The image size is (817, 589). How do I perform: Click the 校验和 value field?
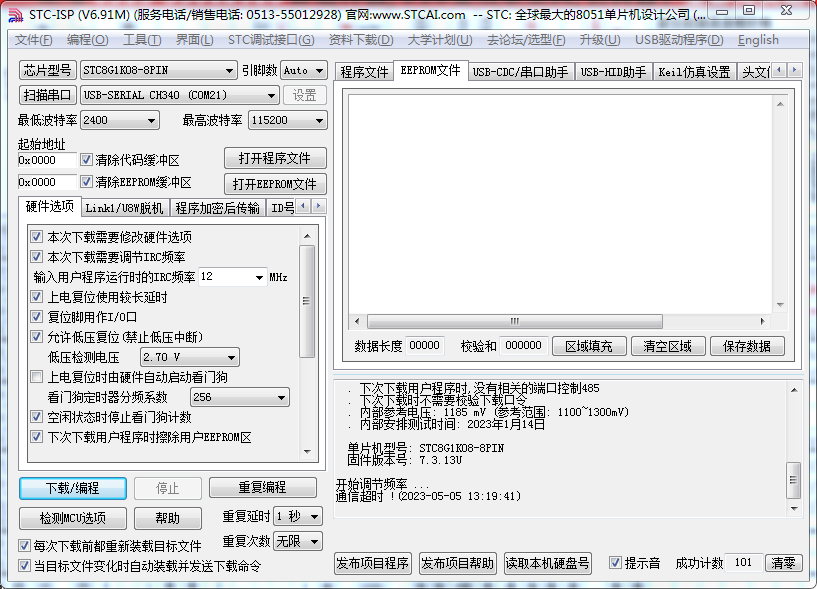(523, 346)
